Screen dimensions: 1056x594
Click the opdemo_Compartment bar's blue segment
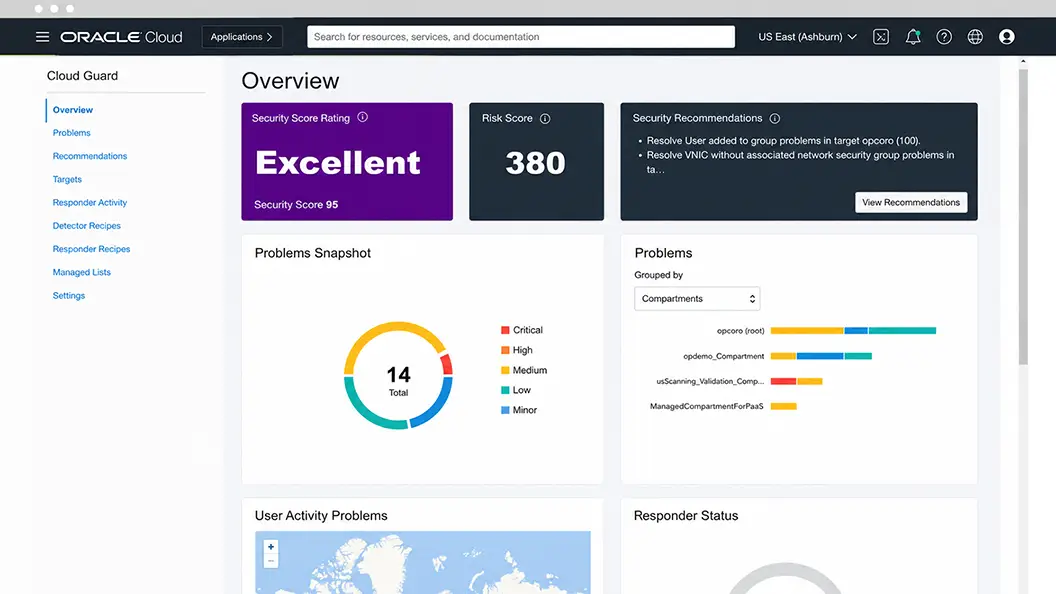(x=820, y=356)
